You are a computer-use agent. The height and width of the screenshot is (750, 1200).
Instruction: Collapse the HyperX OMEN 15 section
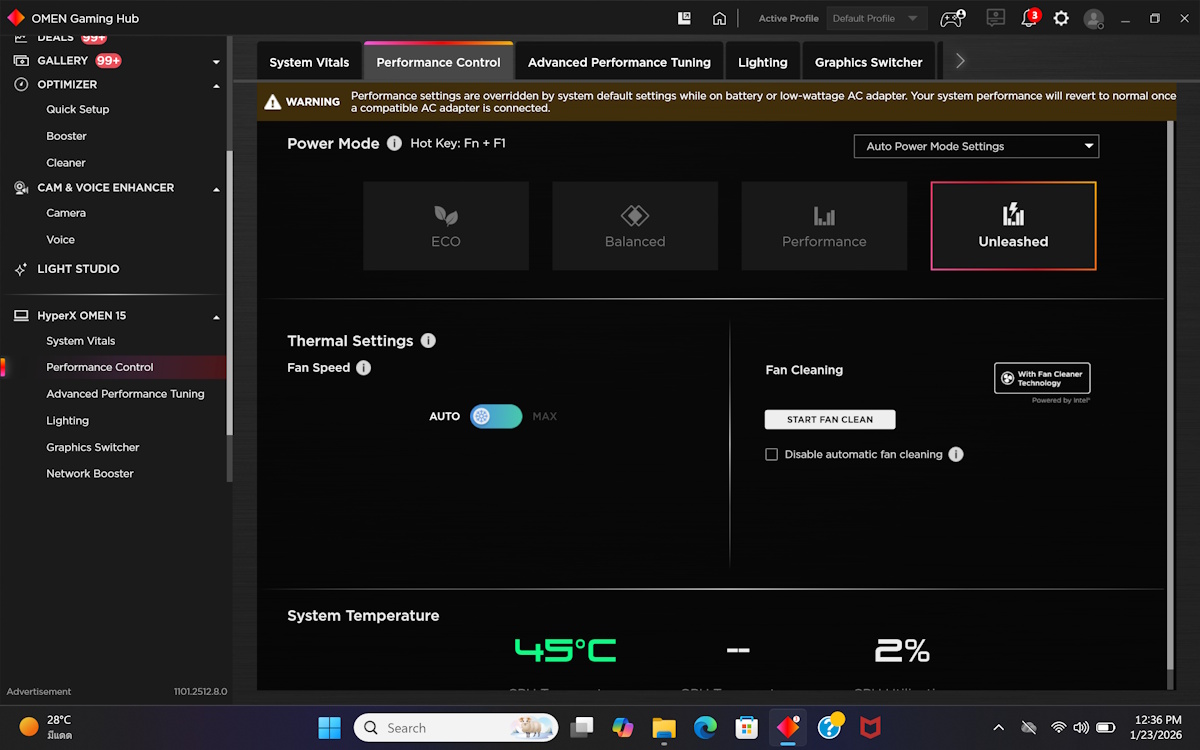(216, 317)
